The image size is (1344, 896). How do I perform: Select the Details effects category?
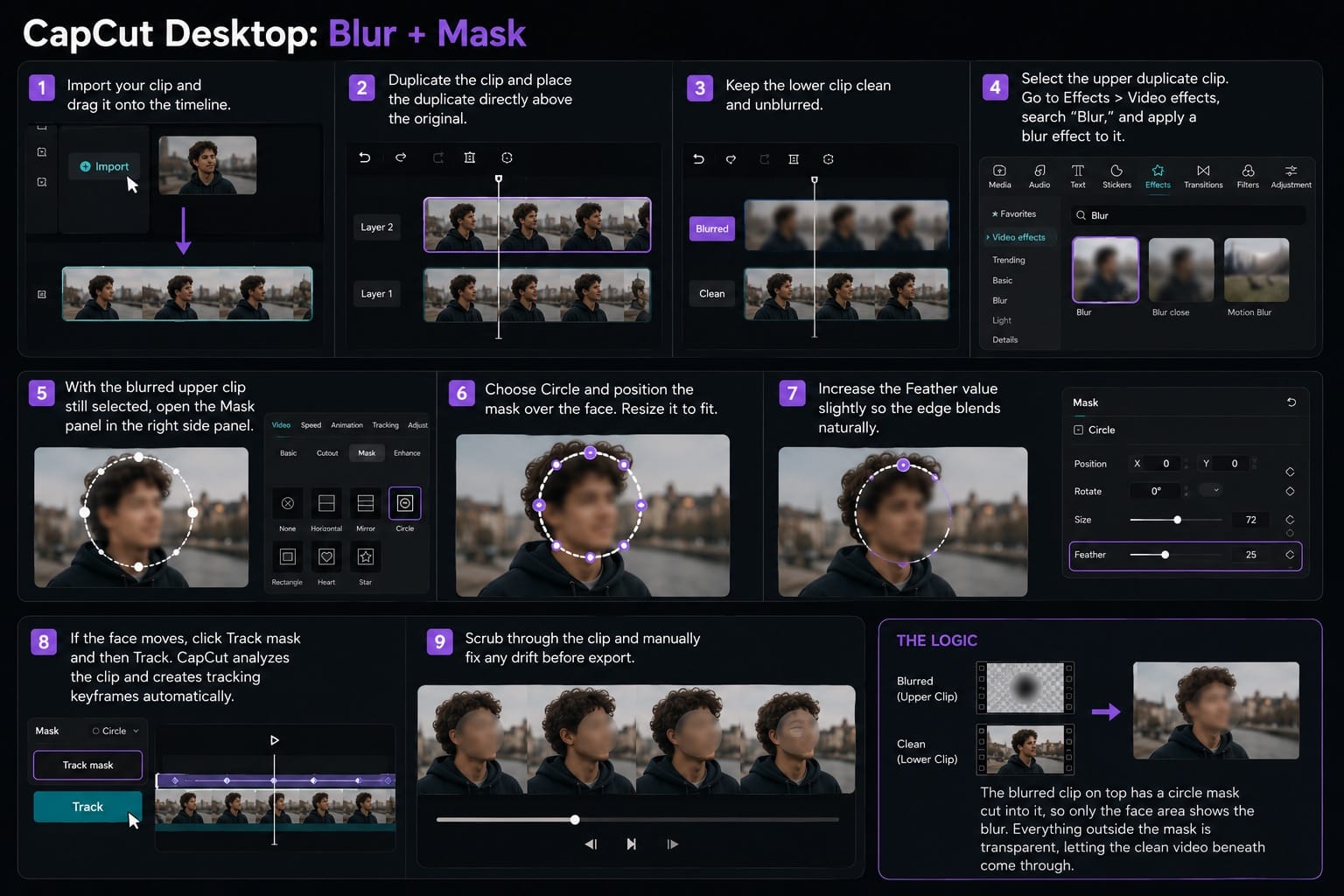[1004, 339]
